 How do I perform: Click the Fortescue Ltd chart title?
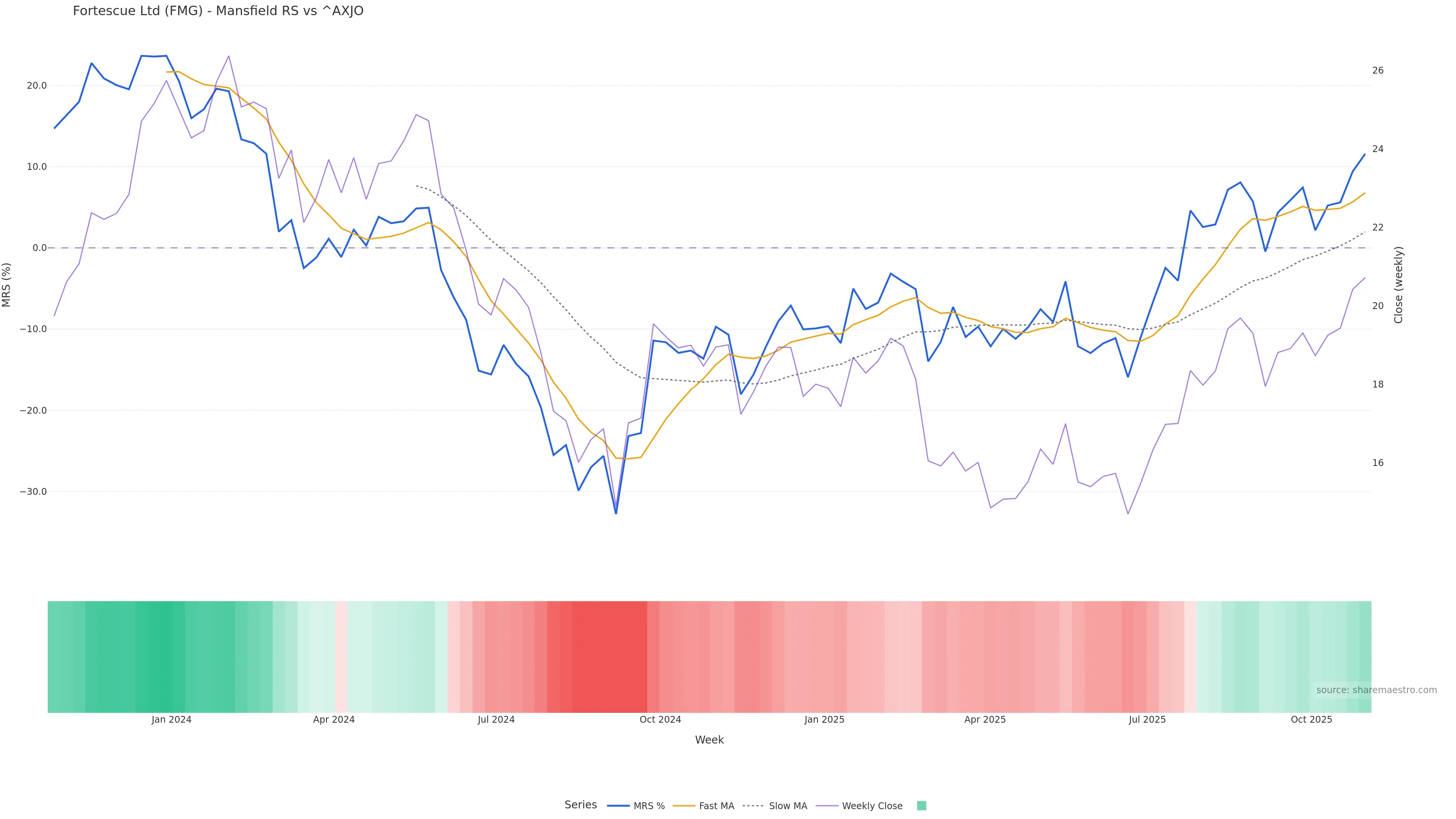[218, 11]
